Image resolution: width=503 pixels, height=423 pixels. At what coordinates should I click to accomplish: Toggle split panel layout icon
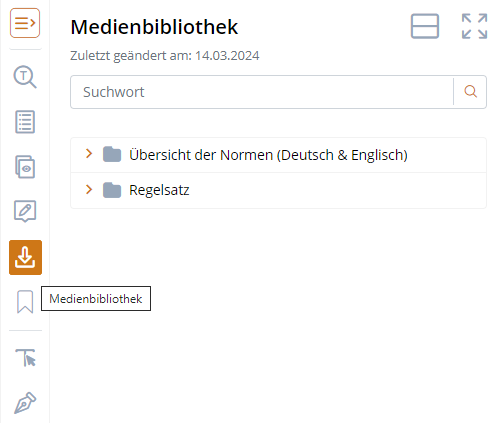click(x=425, y=26)
